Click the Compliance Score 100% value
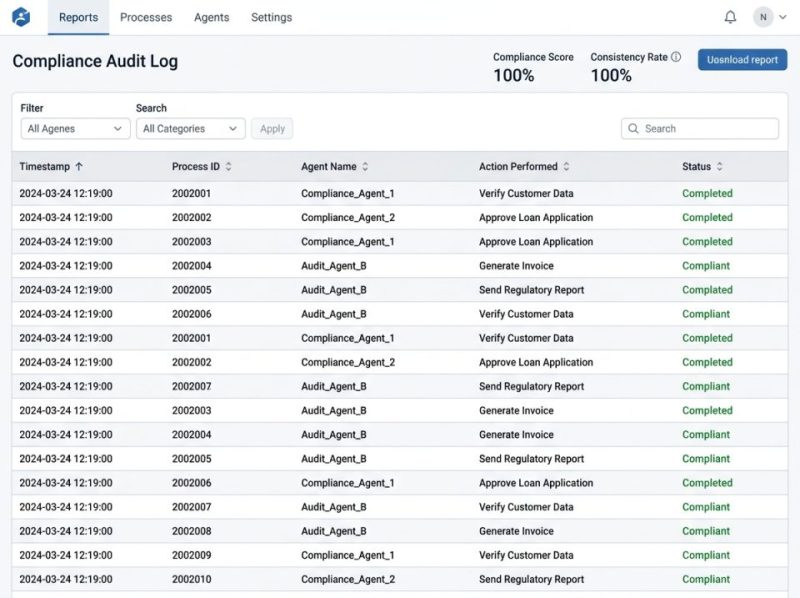This screenshot has height=598, width=800. [514, 76]
